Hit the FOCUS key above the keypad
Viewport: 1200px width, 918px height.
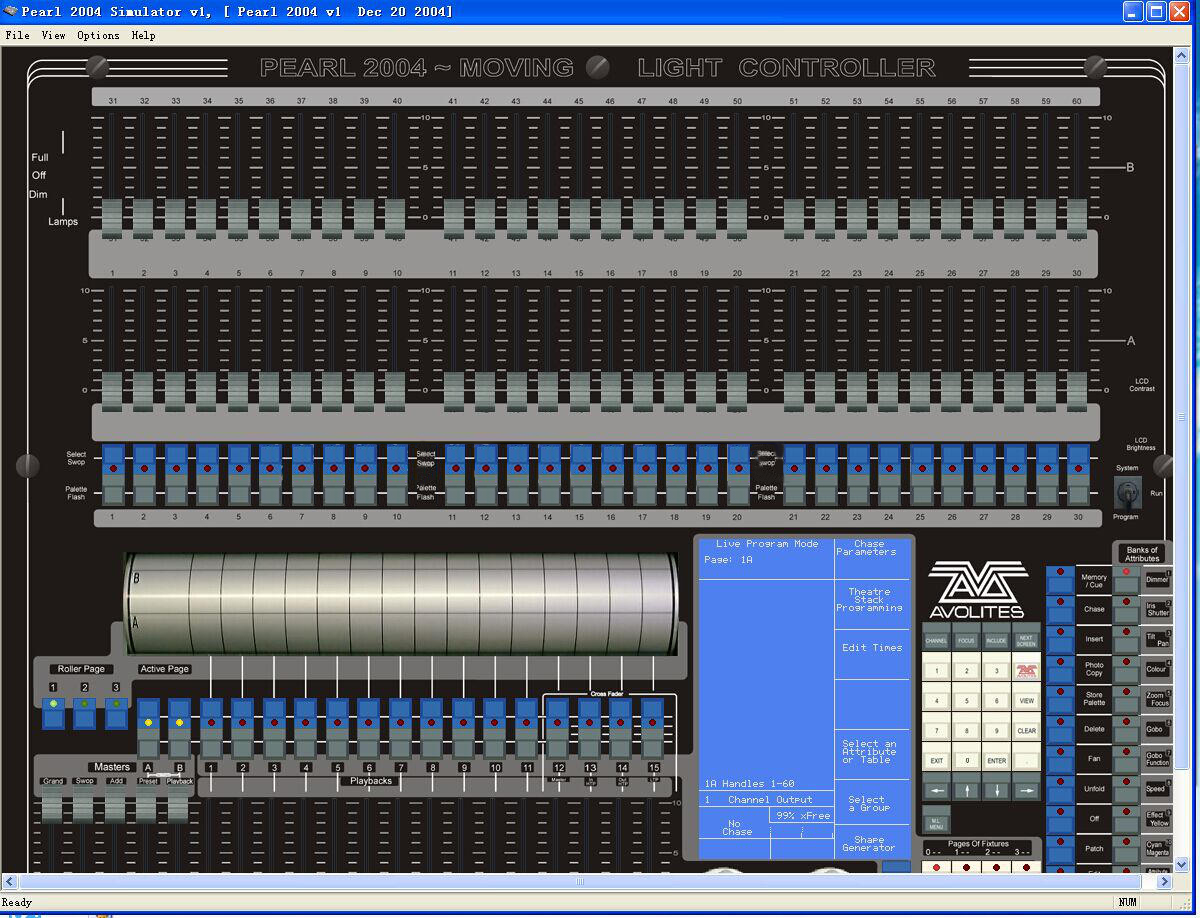[966, 640]
